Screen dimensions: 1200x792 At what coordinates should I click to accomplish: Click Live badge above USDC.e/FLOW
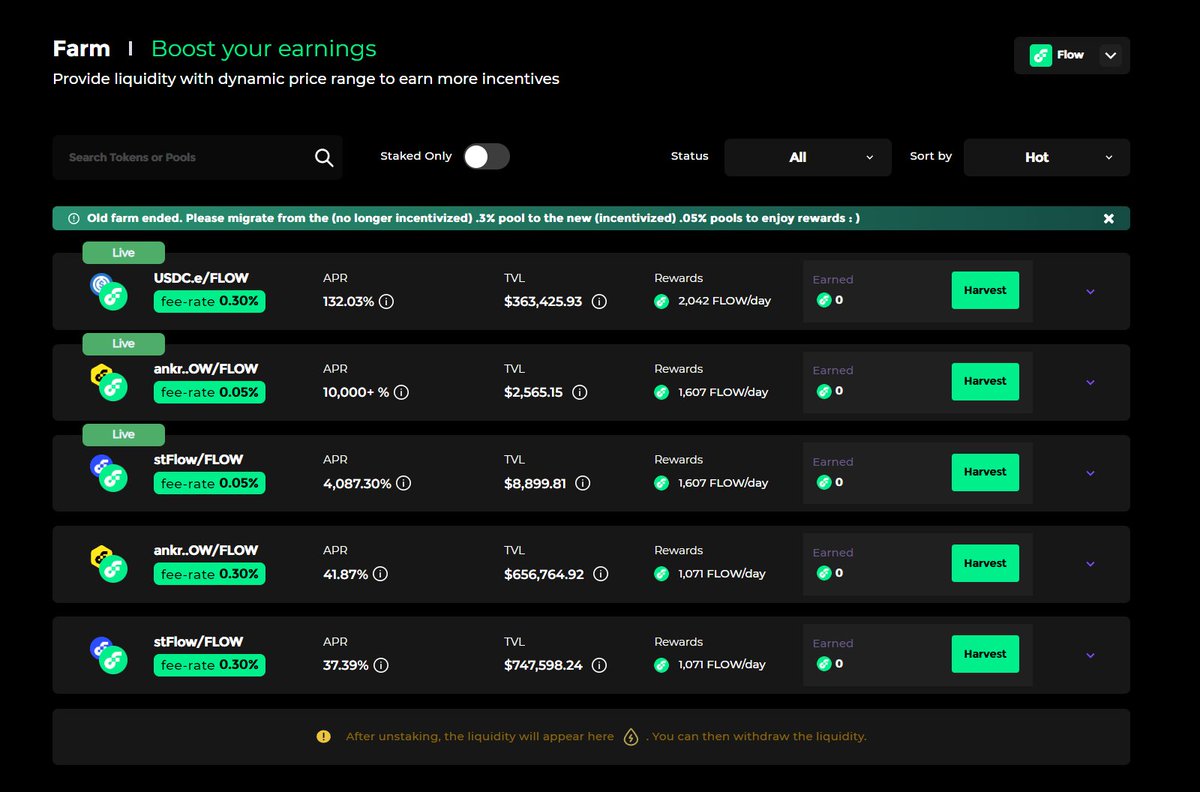click(x=123, y=253)
